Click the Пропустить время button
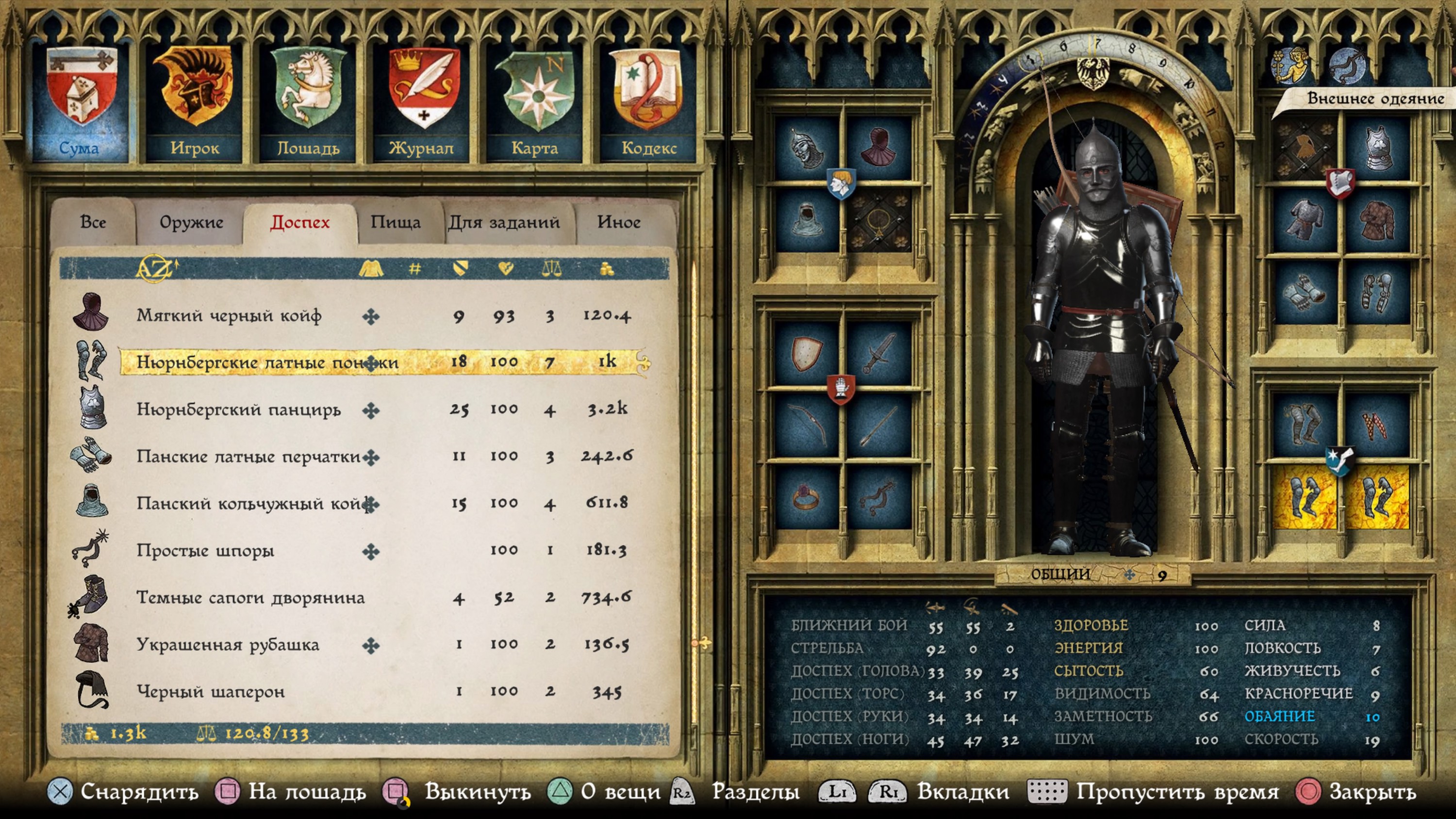 1153,791
